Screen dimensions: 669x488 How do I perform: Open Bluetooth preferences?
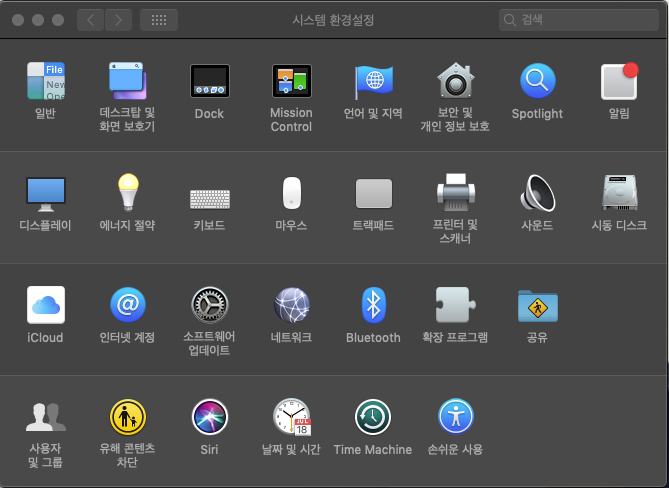374,305
